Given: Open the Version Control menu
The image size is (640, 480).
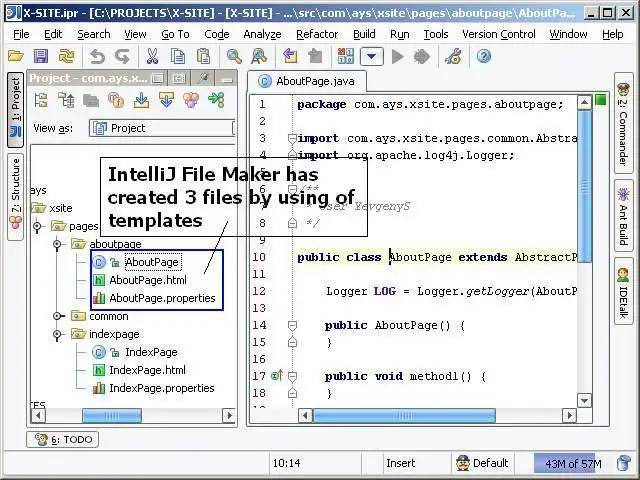Looking at the screenshot, I should [x=498, y=34].
